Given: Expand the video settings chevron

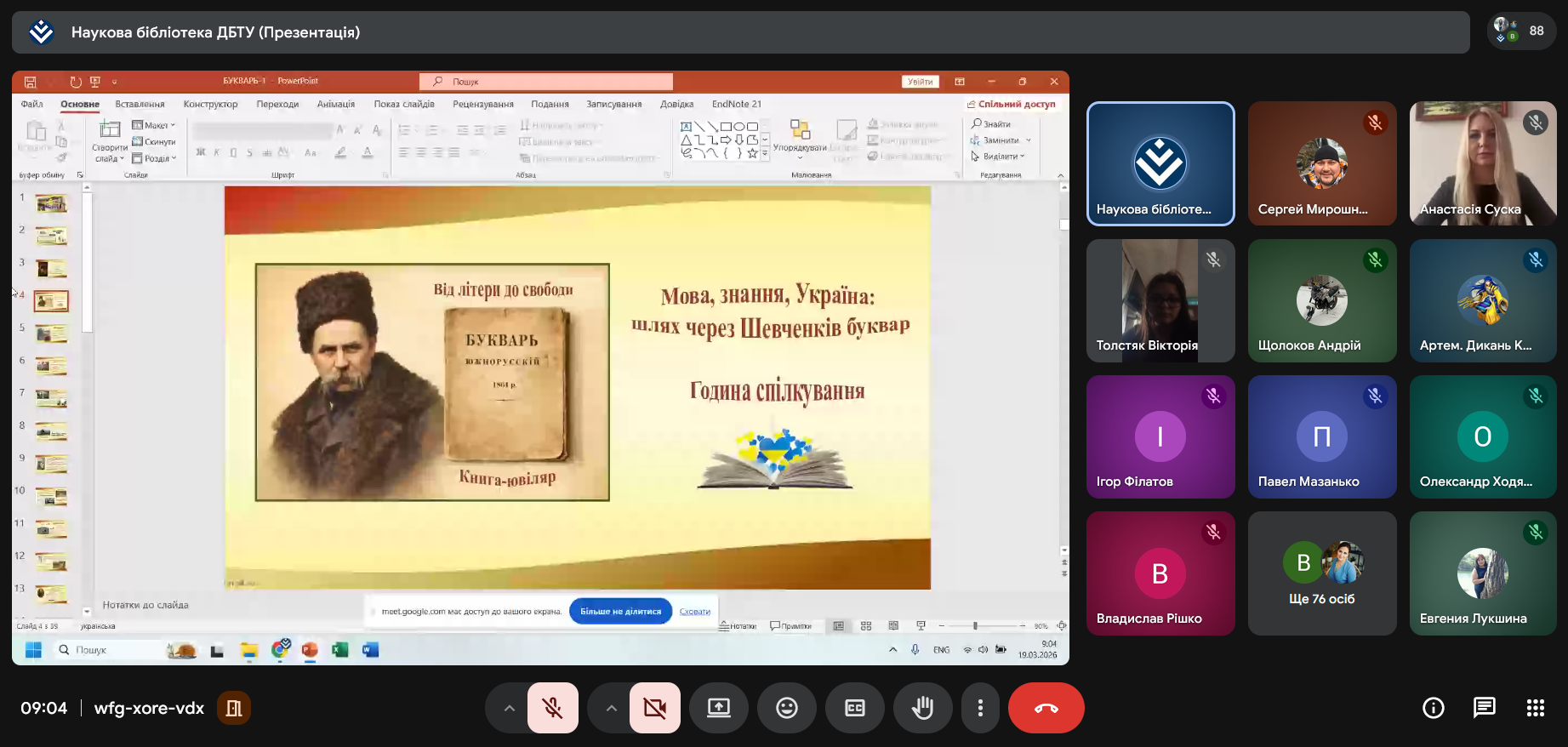Looking at the screenshot, I should (x=611, y=708).
